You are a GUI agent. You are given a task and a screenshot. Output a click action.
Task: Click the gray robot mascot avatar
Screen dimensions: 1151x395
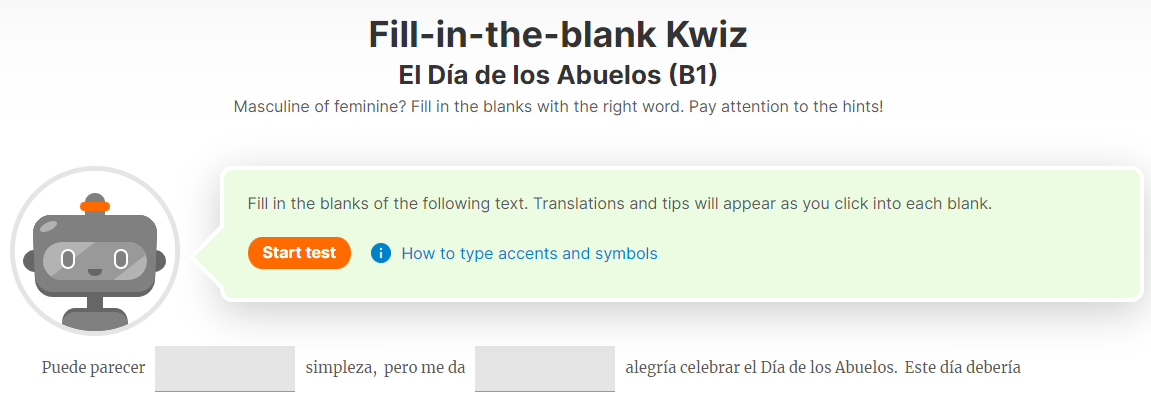[x=95, y=251]
